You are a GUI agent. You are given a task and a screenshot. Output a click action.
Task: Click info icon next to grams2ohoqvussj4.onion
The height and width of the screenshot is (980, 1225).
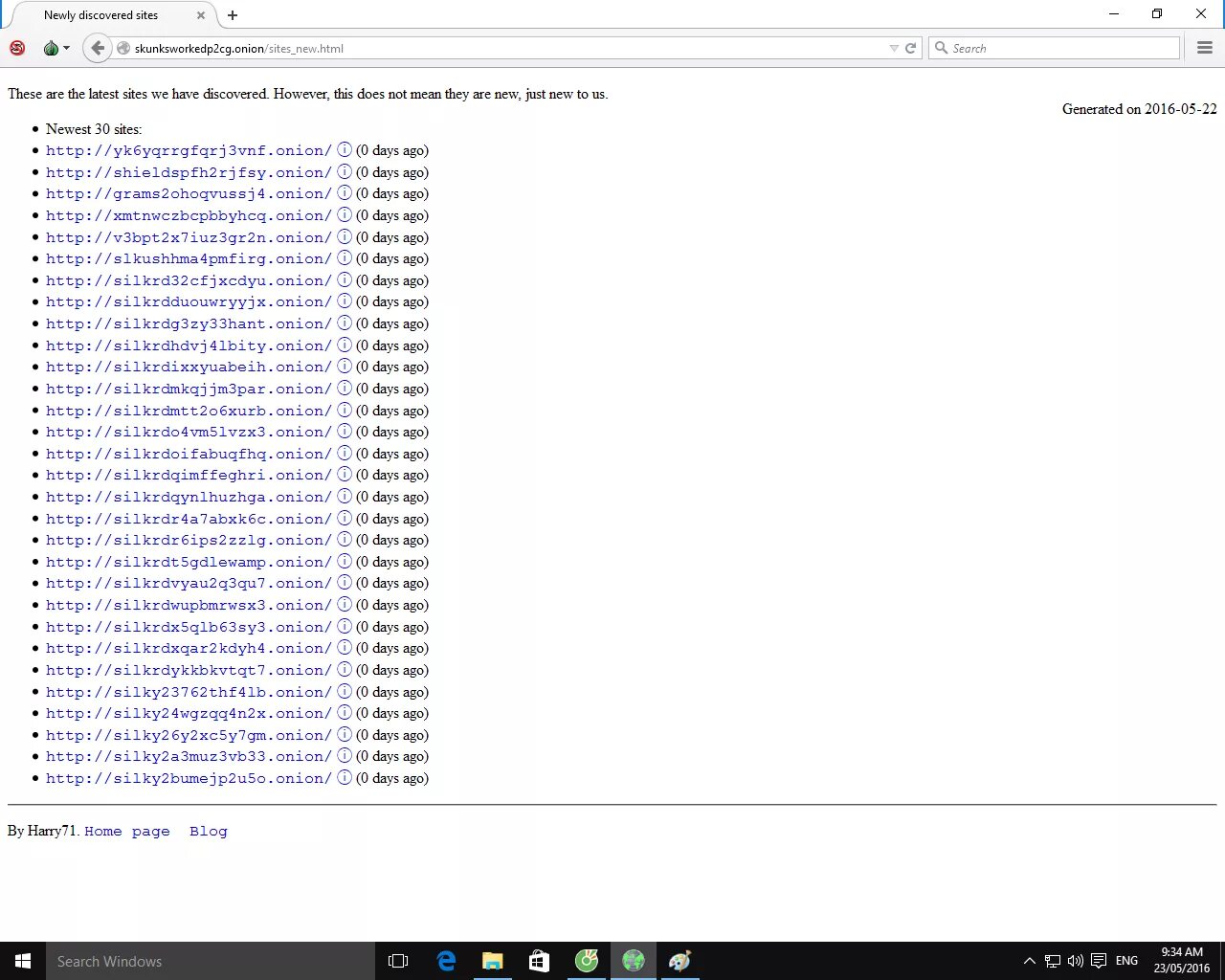(x=345, y=192)
